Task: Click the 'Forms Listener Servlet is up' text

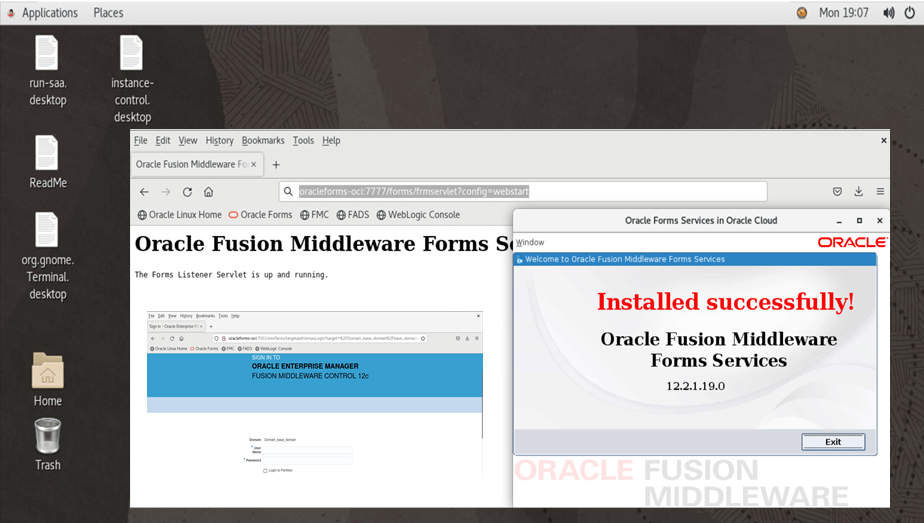Action: click(x=232, y=274)
